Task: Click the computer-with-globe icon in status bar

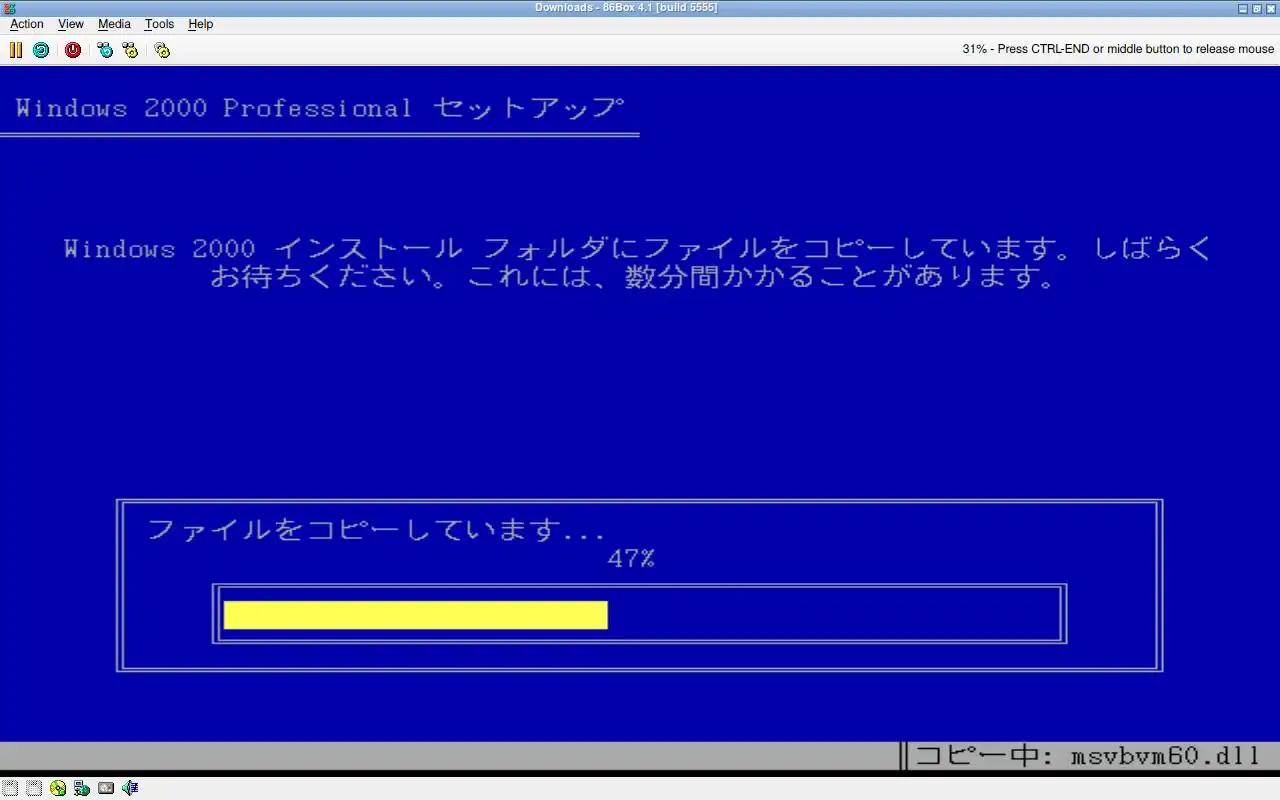Action: 82,788
